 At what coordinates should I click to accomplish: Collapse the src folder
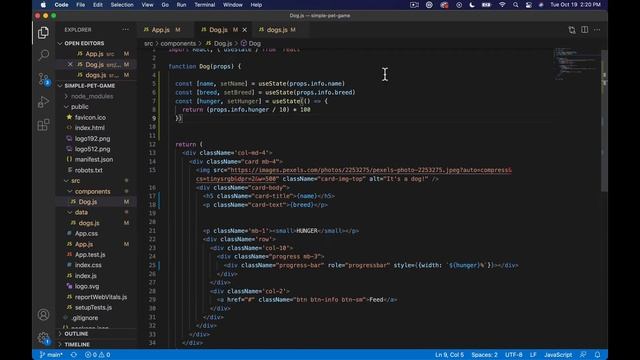[75, 181]
